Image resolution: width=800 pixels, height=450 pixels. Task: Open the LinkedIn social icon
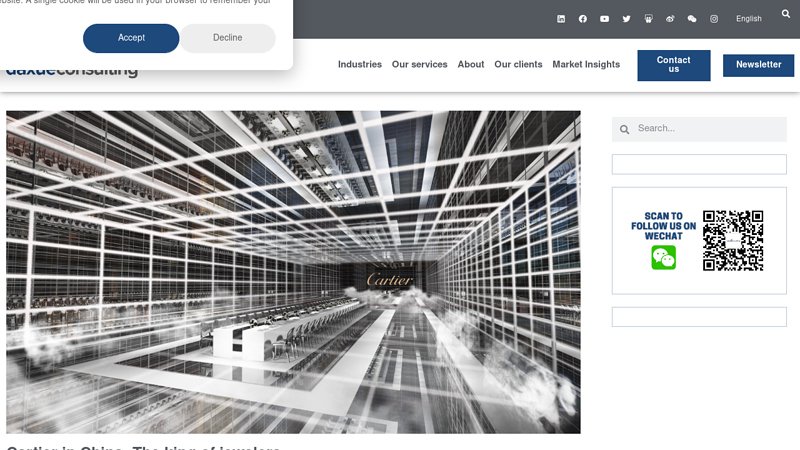click(561, 19)
